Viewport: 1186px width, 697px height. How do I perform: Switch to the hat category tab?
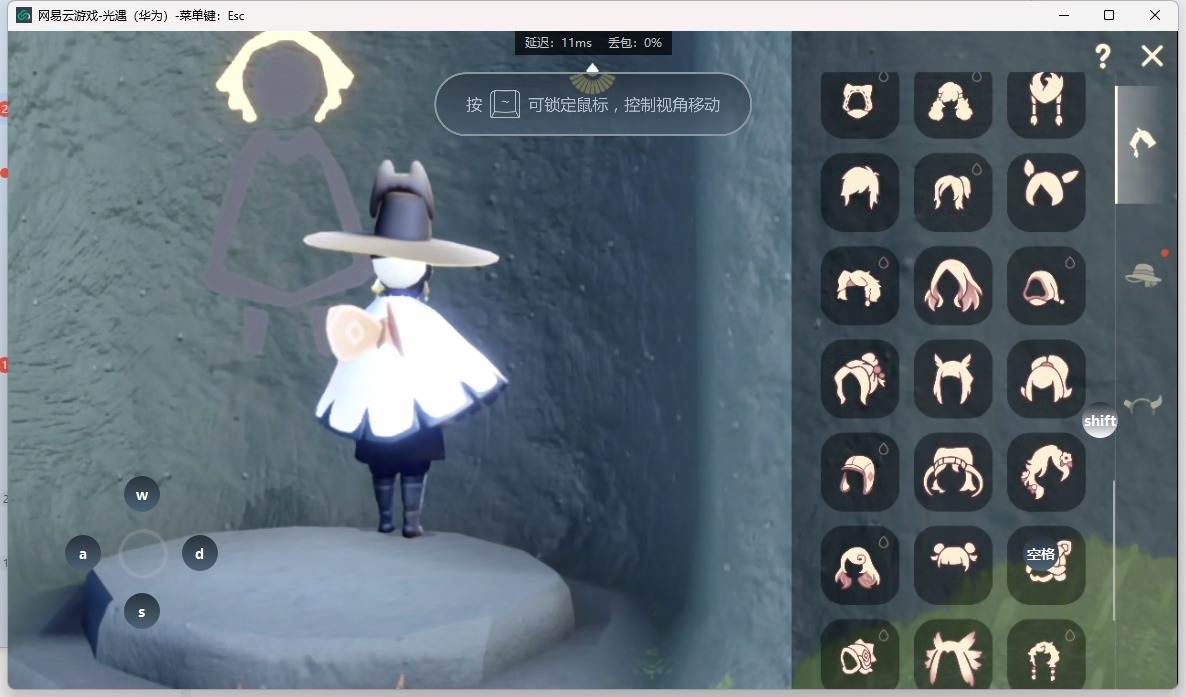coord(1143,274)
